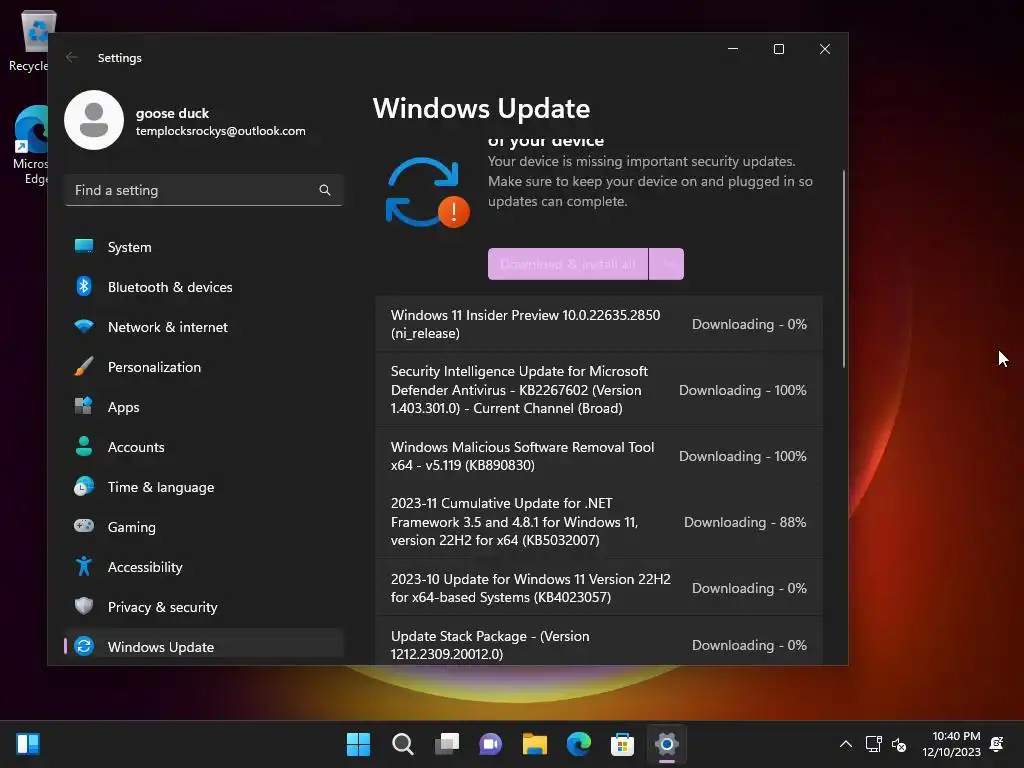Click the Windows Update sync icon in sidebar
The width and height of the screenshot is (1024, 768).
(x=84, y=646)
